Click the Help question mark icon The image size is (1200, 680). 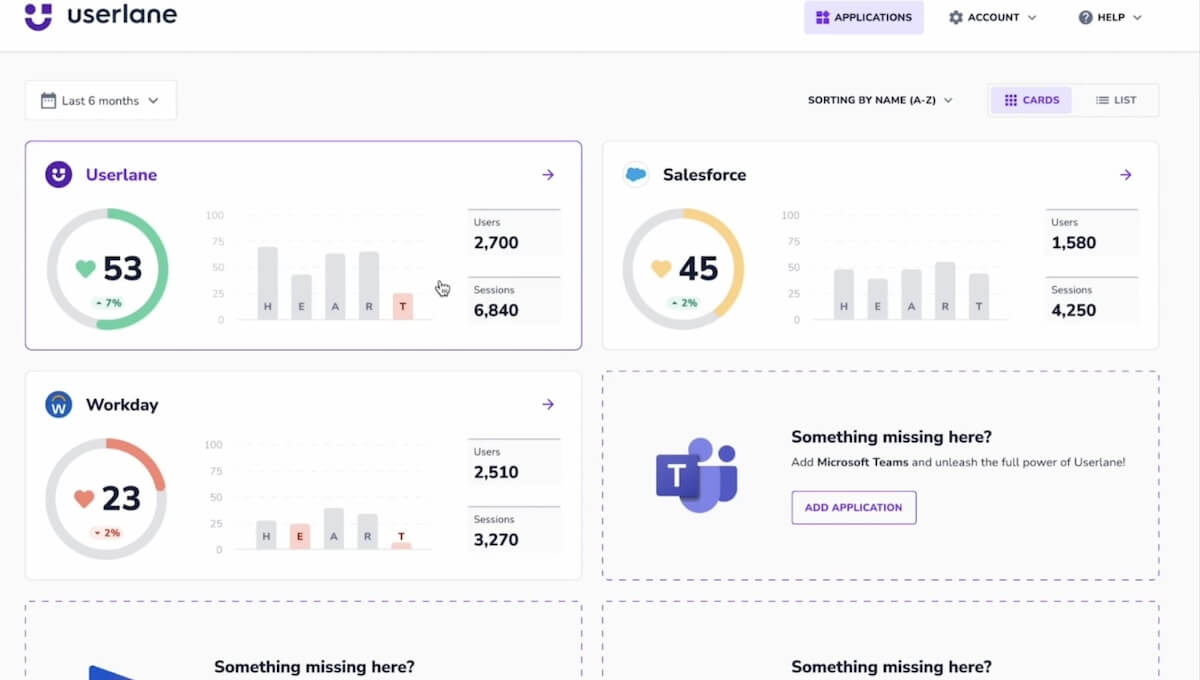pos(1085,17)
